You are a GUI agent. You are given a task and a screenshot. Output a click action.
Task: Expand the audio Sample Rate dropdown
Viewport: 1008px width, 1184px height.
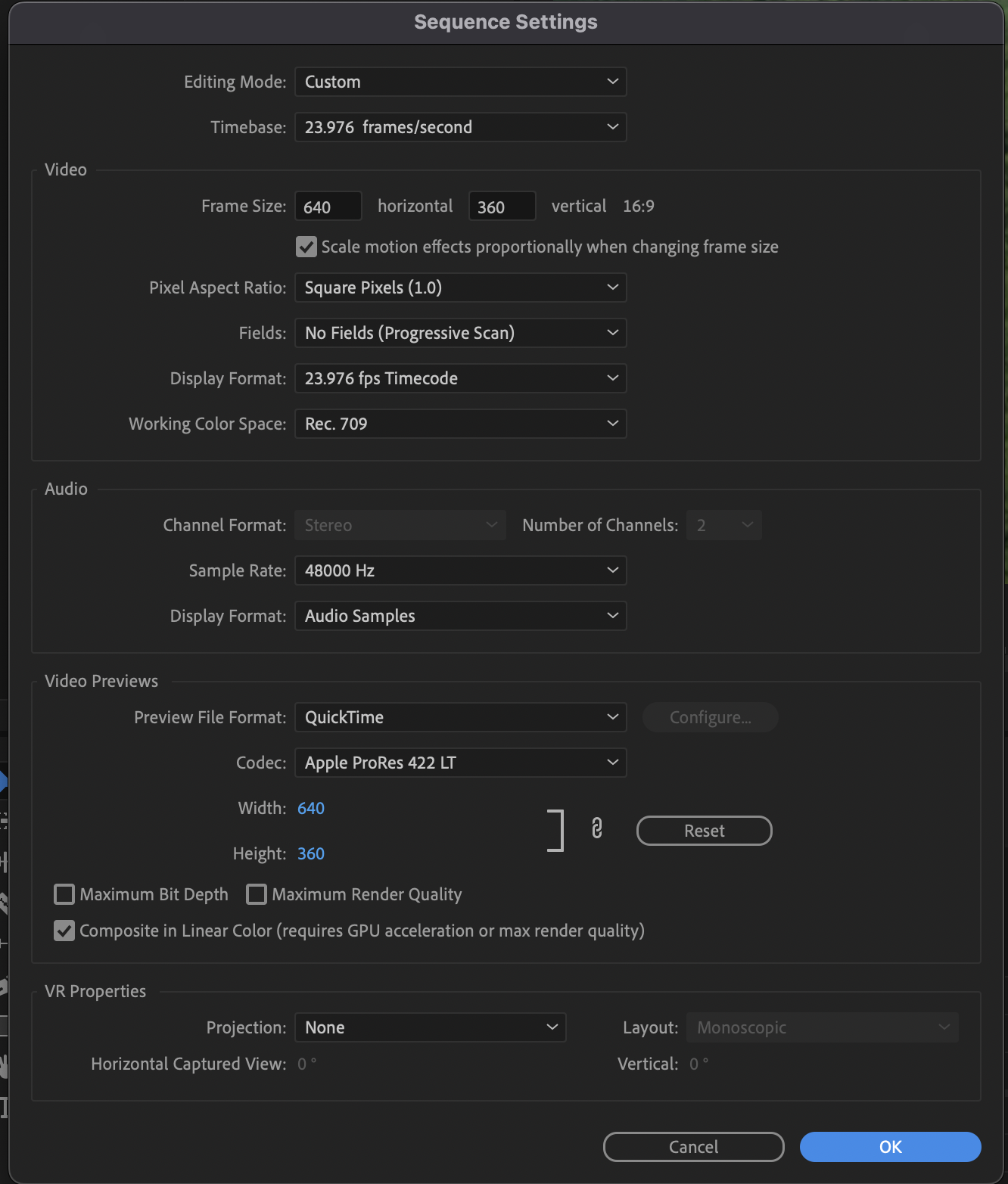tap(460, 570)
